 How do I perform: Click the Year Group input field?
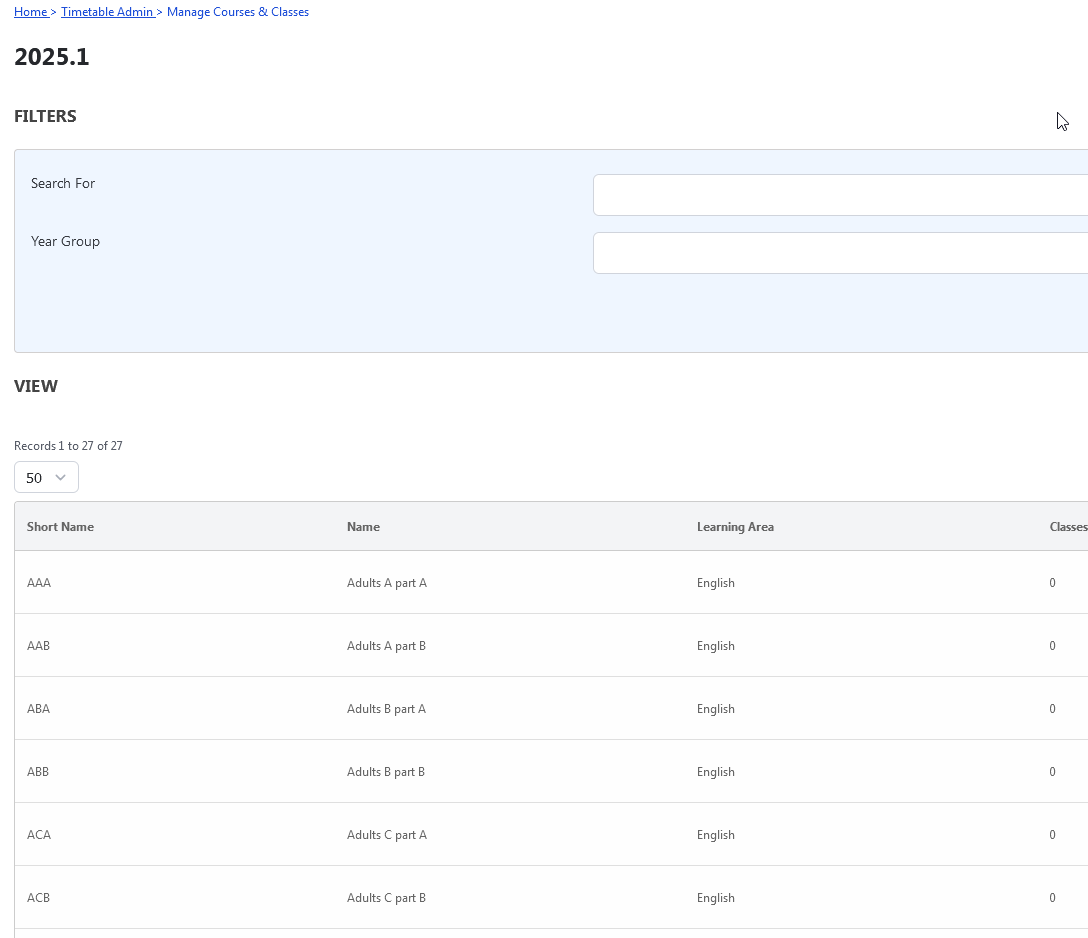coord(840,253)
